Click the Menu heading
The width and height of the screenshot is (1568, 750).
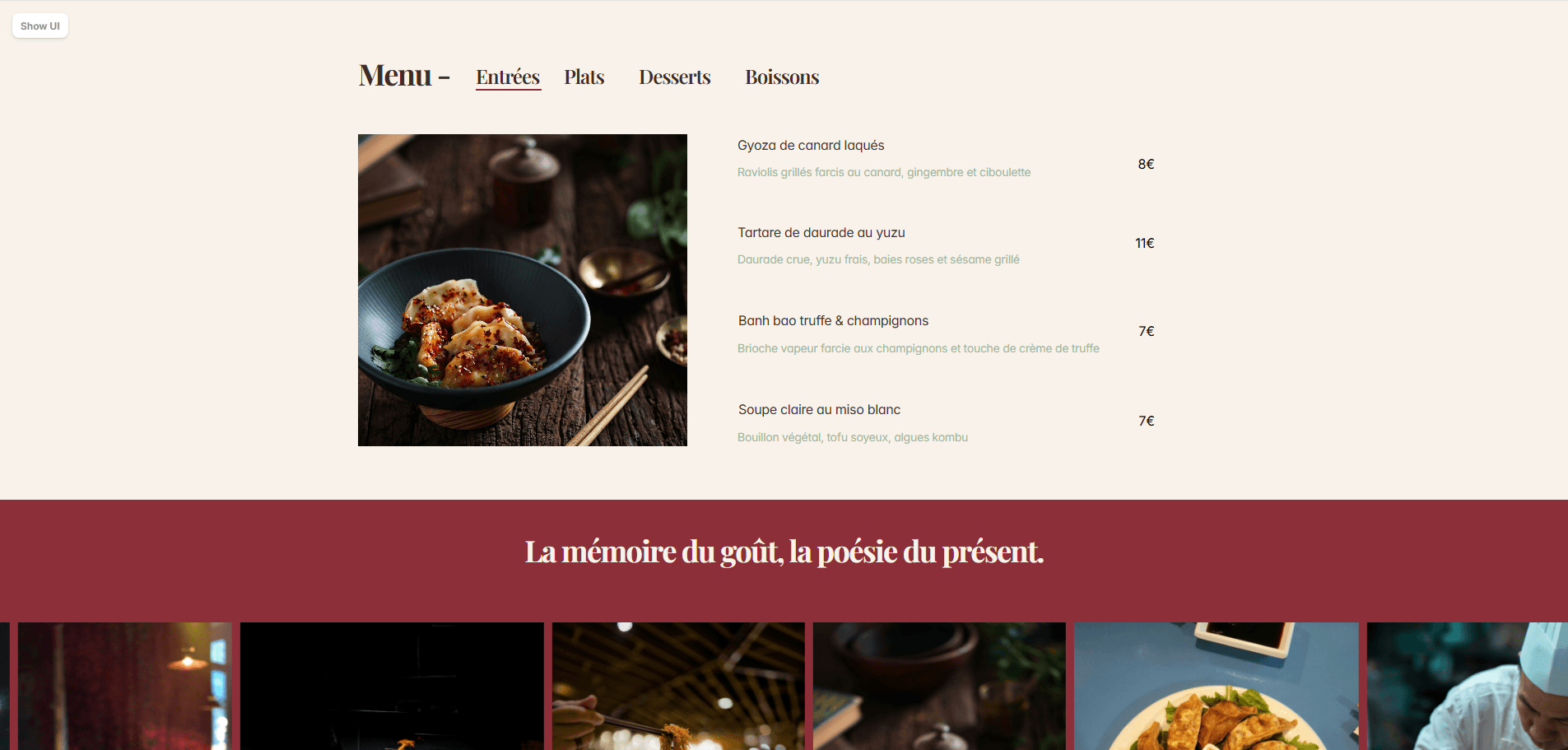coord(403,76)
